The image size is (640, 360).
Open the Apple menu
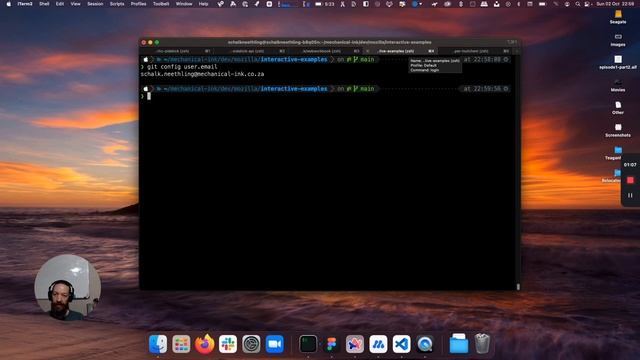(9, 4)
